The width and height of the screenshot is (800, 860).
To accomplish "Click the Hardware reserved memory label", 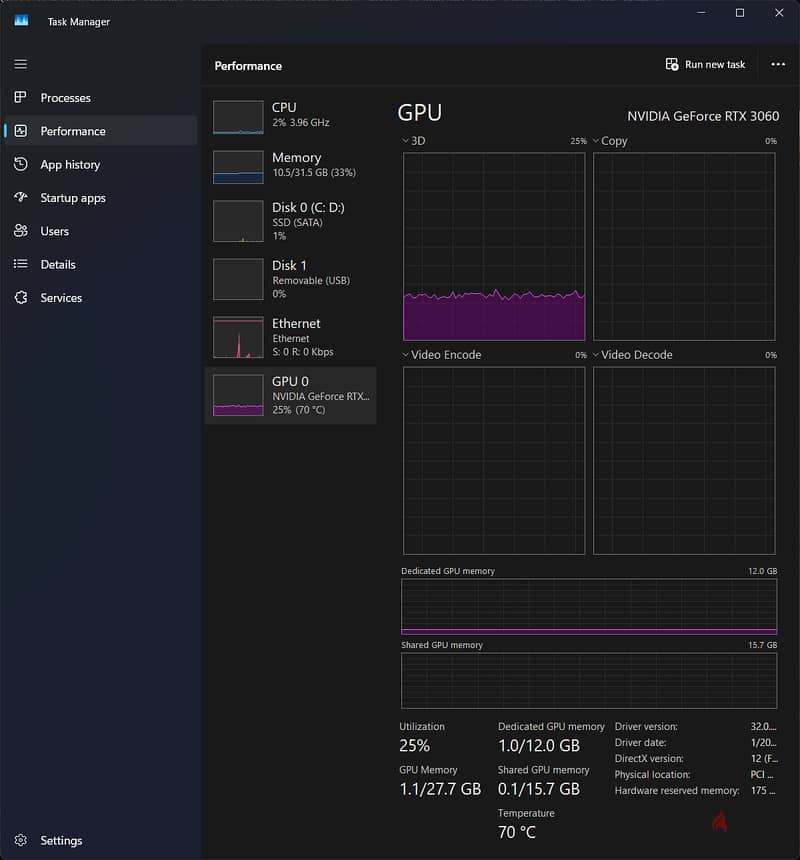I will pos(677,790).
